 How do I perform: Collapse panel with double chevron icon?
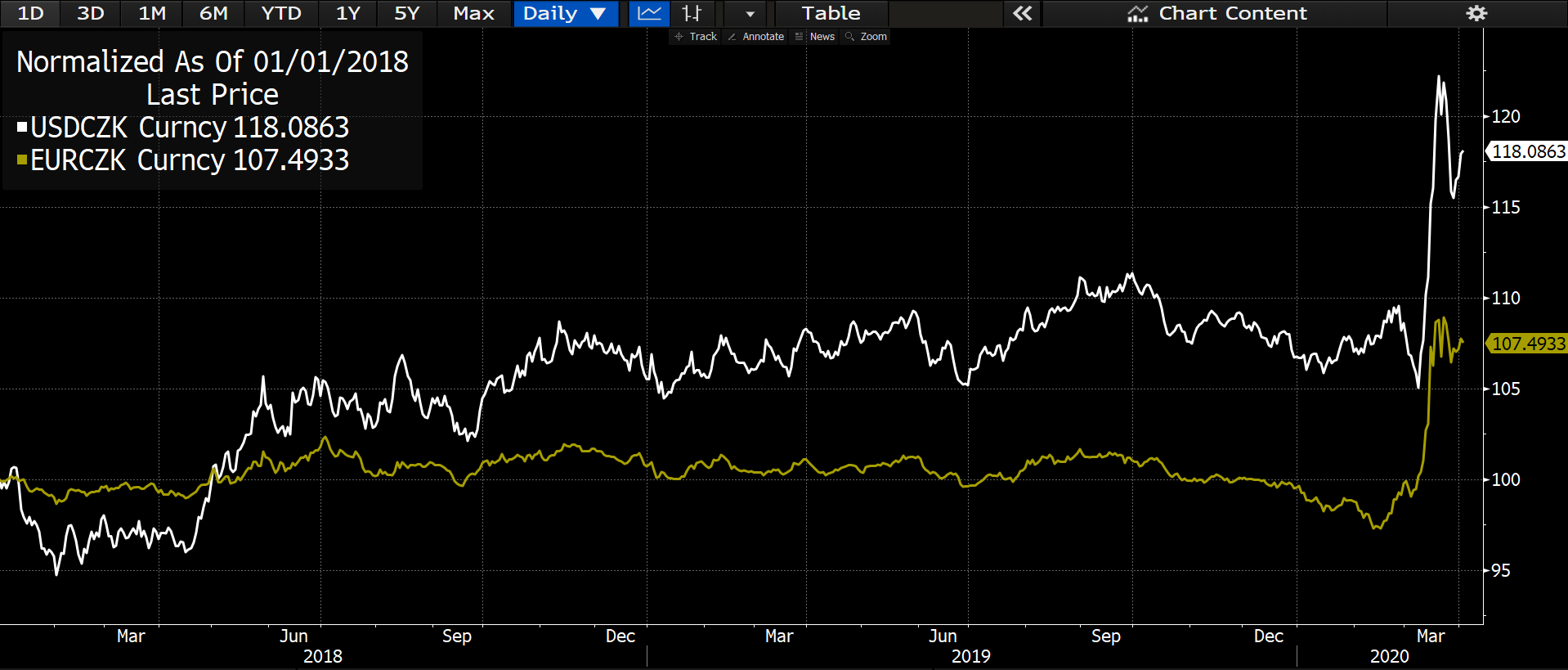[x=1022, y=13]
